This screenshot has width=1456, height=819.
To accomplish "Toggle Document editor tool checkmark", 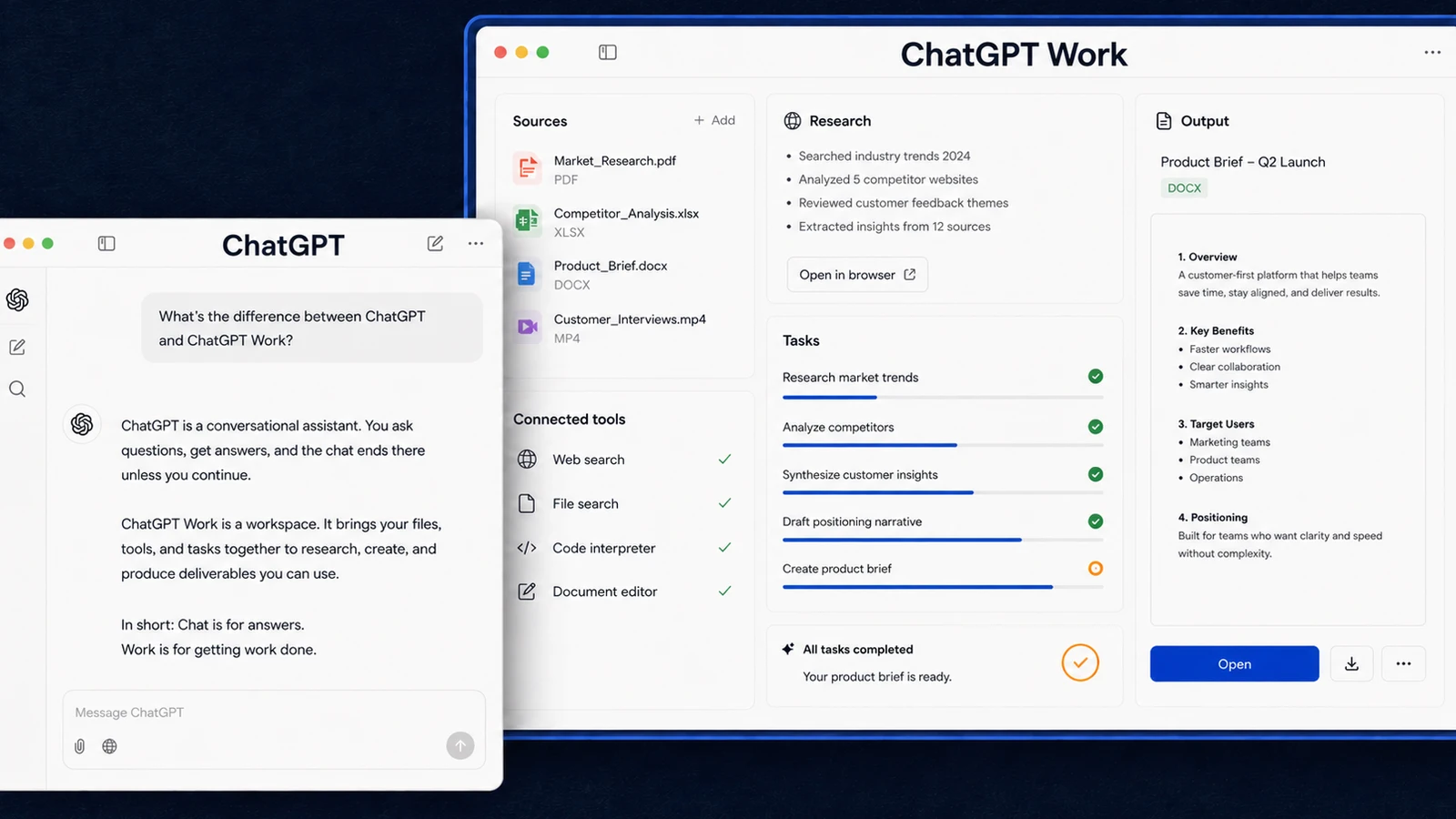I will coord(724,591).
